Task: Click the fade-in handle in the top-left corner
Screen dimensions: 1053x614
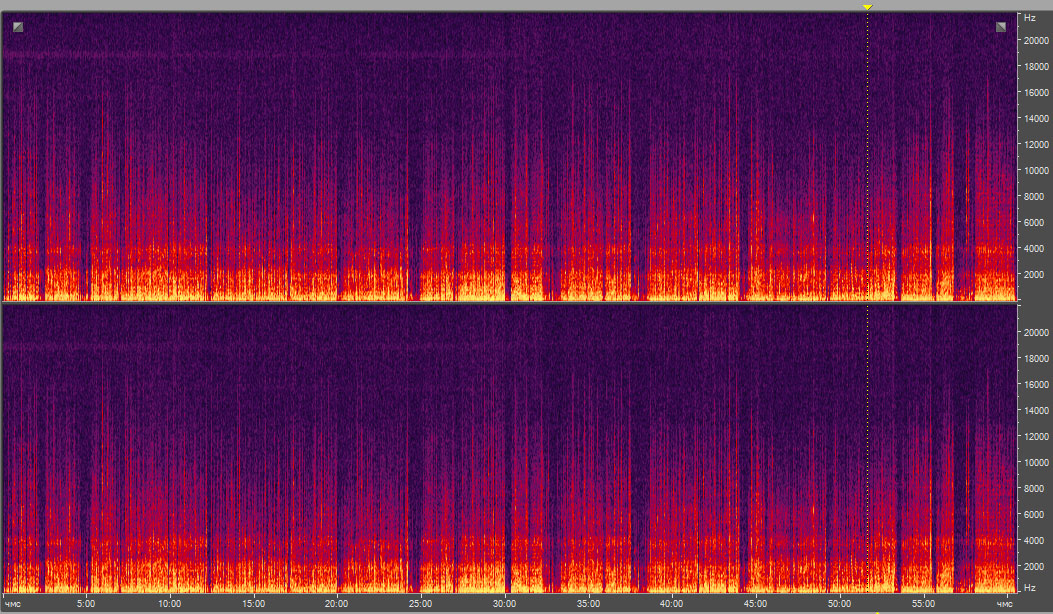Action: pyautogui.click(x=18, y=27)
